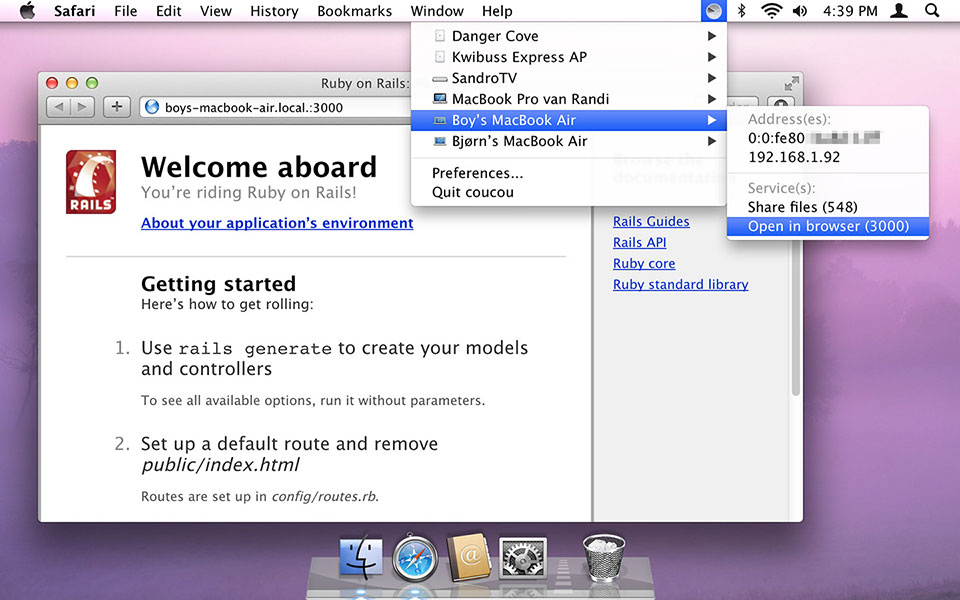
Task: Open About your application's environment link
Action: pos(277,223)
